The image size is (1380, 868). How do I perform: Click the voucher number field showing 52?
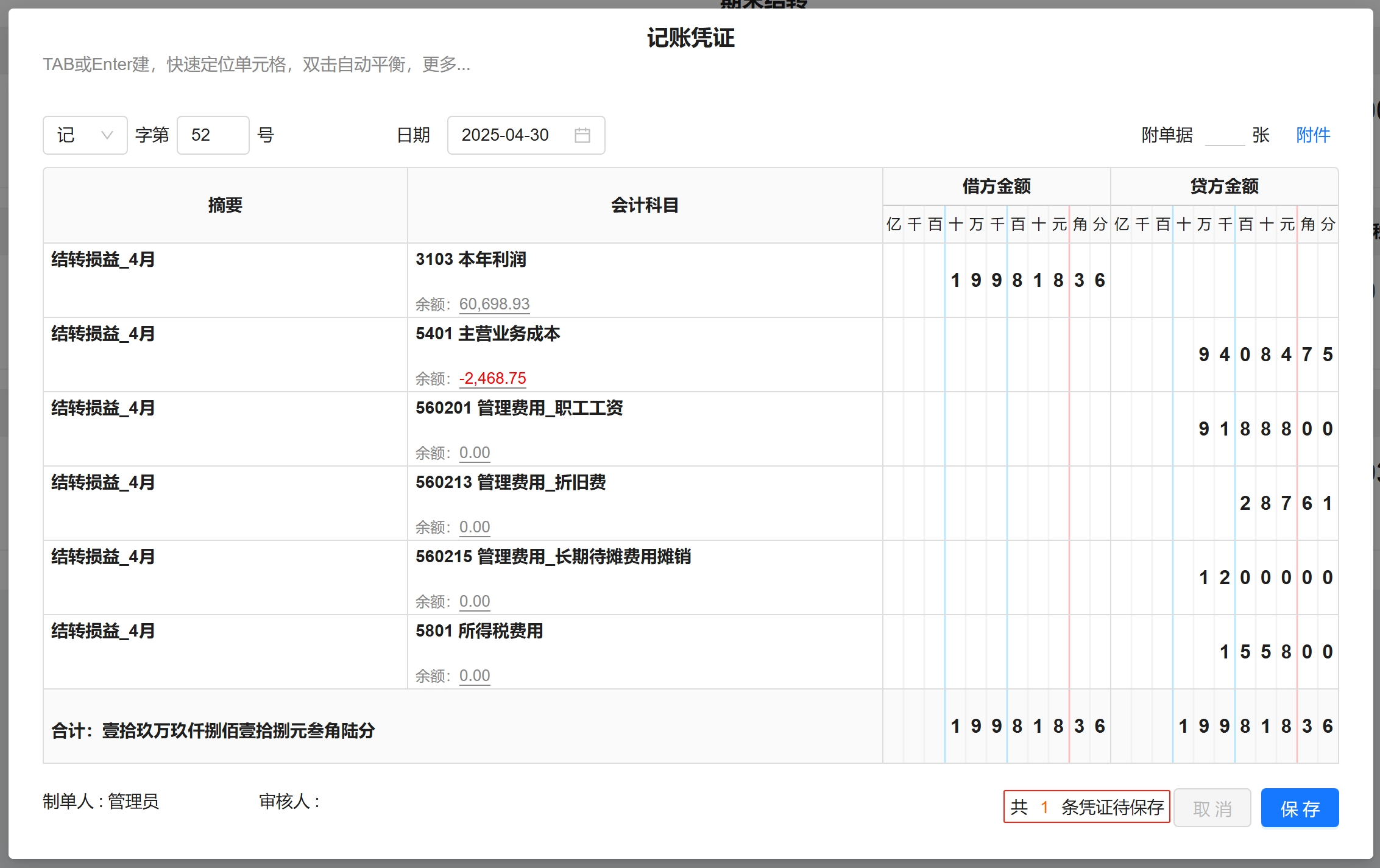tap(213, 135)
